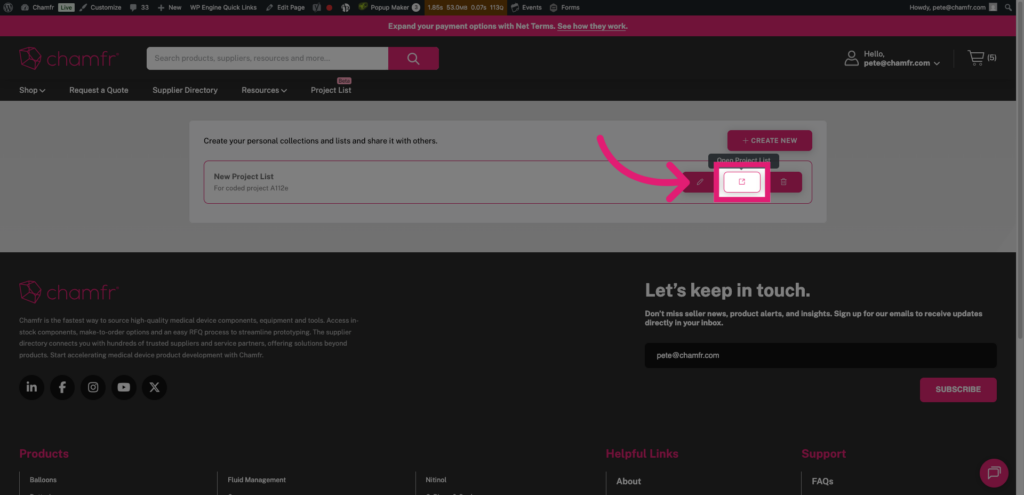The height and width of the screenshot is (495, 1024).
Task: Open the Nitinol product category link
Action: point(436,480)
